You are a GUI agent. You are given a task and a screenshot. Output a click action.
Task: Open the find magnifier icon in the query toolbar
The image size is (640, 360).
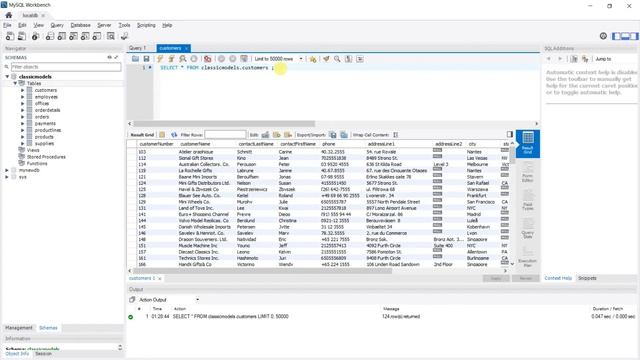point(337,59)
